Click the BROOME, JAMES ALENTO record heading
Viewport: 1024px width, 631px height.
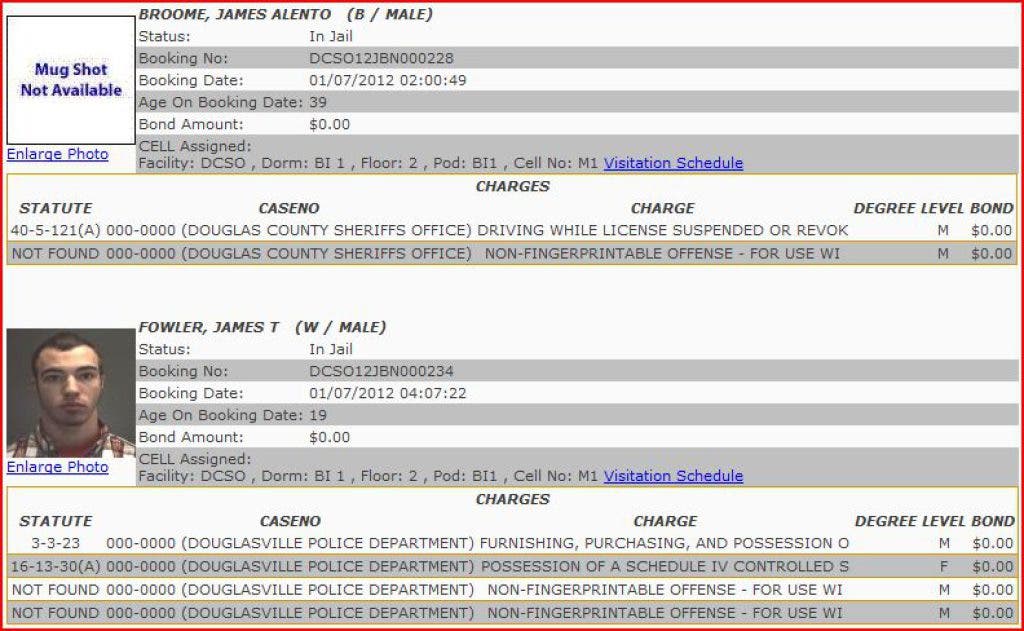(234, 14)
